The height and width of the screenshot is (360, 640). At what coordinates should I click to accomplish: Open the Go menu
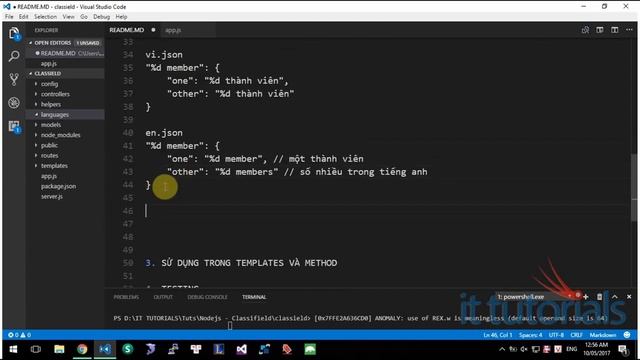[x=84, y=17]
